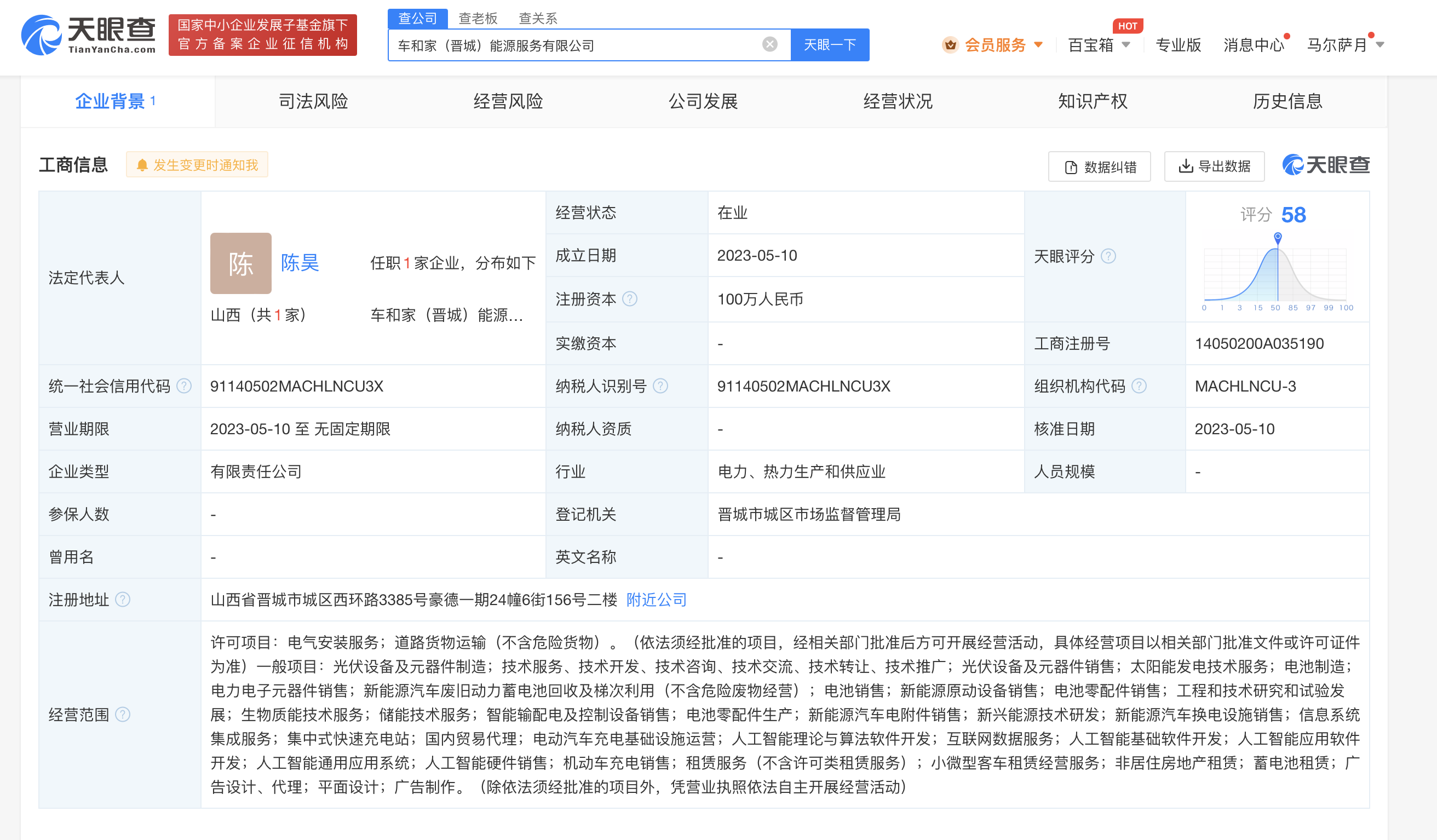The height and width of the screenshot is (840, 1437).
Task: Open the TianYanCha home logo
Action: (88, 36)
